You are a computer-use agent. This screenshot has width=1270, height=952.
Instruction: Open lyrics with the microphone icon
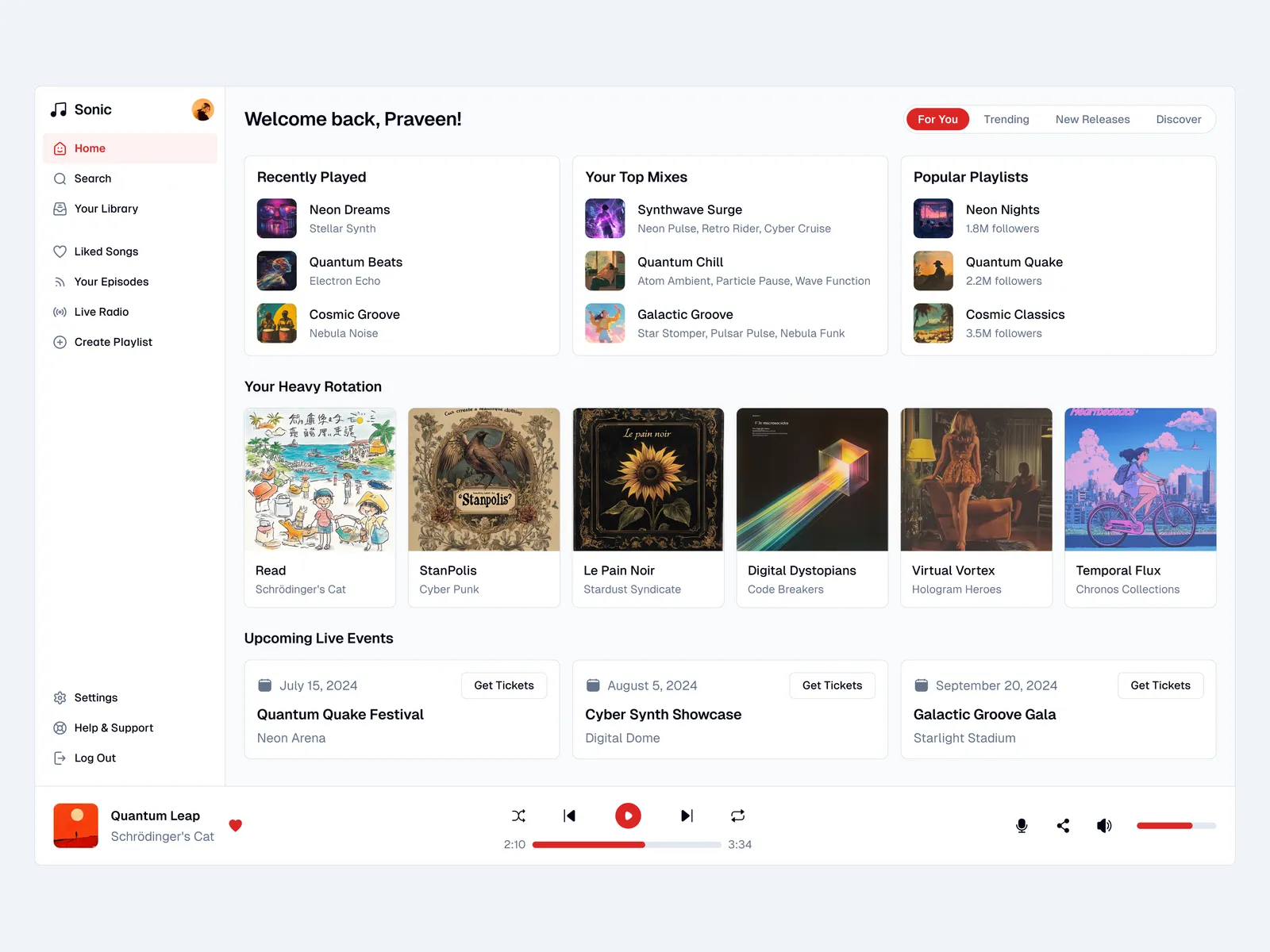click(x=1022, y=826)
